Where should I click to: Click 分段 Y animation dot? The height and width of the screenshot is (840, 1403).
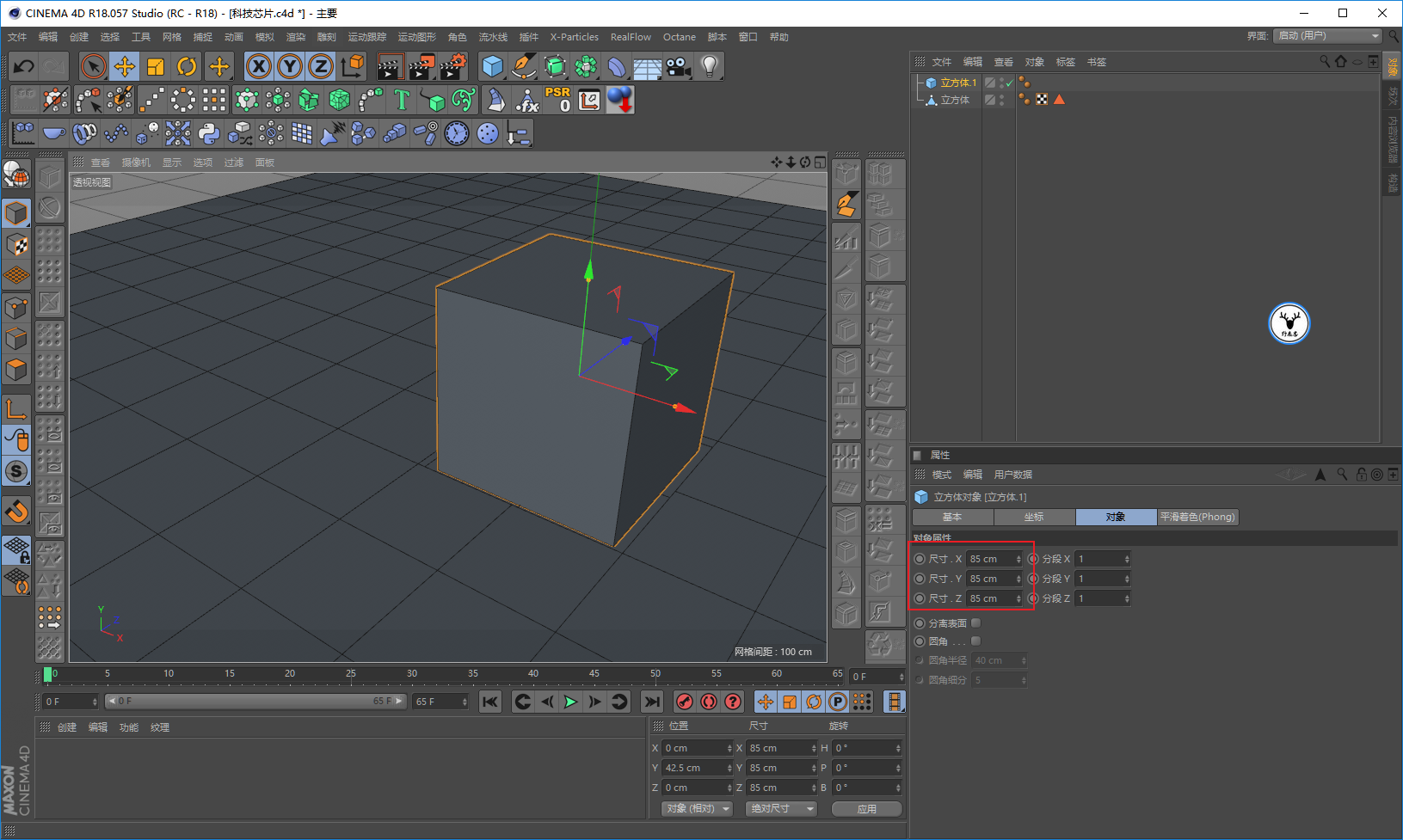click(x=1033, y=579)
